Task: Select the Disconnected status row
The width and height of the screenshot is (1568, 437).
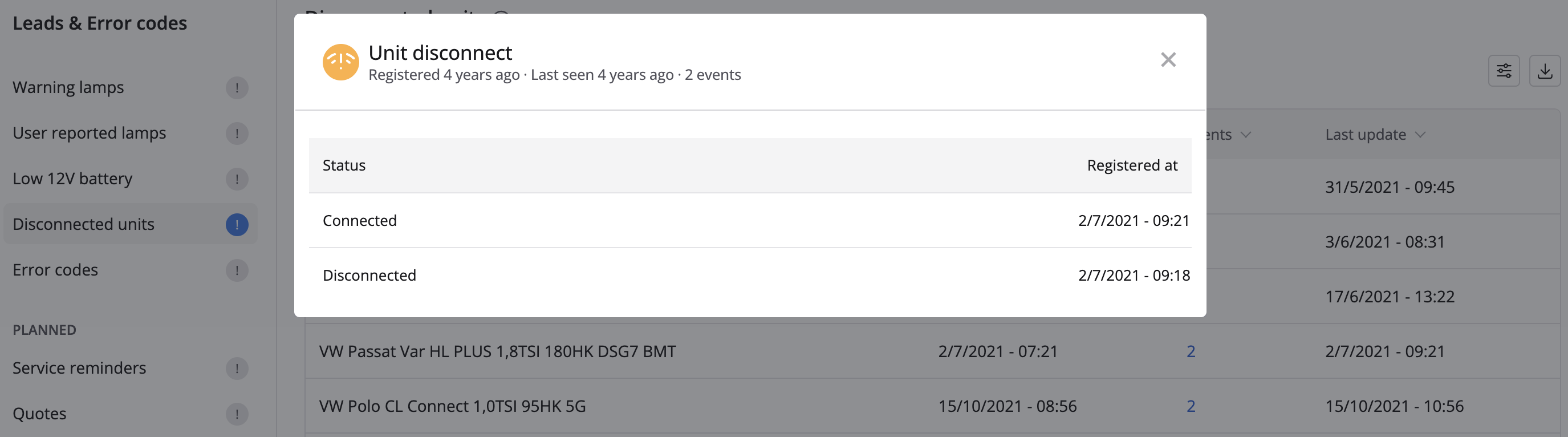Action: [x=749, y=275]
